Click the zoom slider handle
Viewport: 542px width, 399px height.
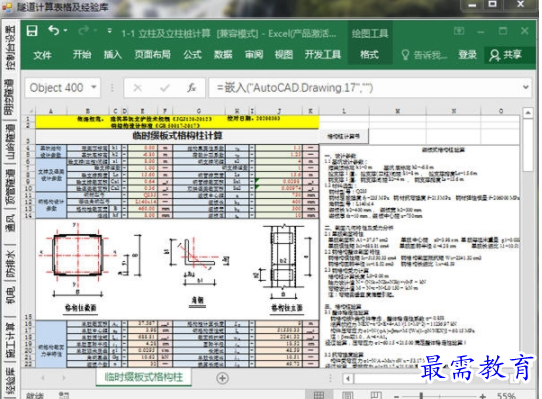(421, 396)
